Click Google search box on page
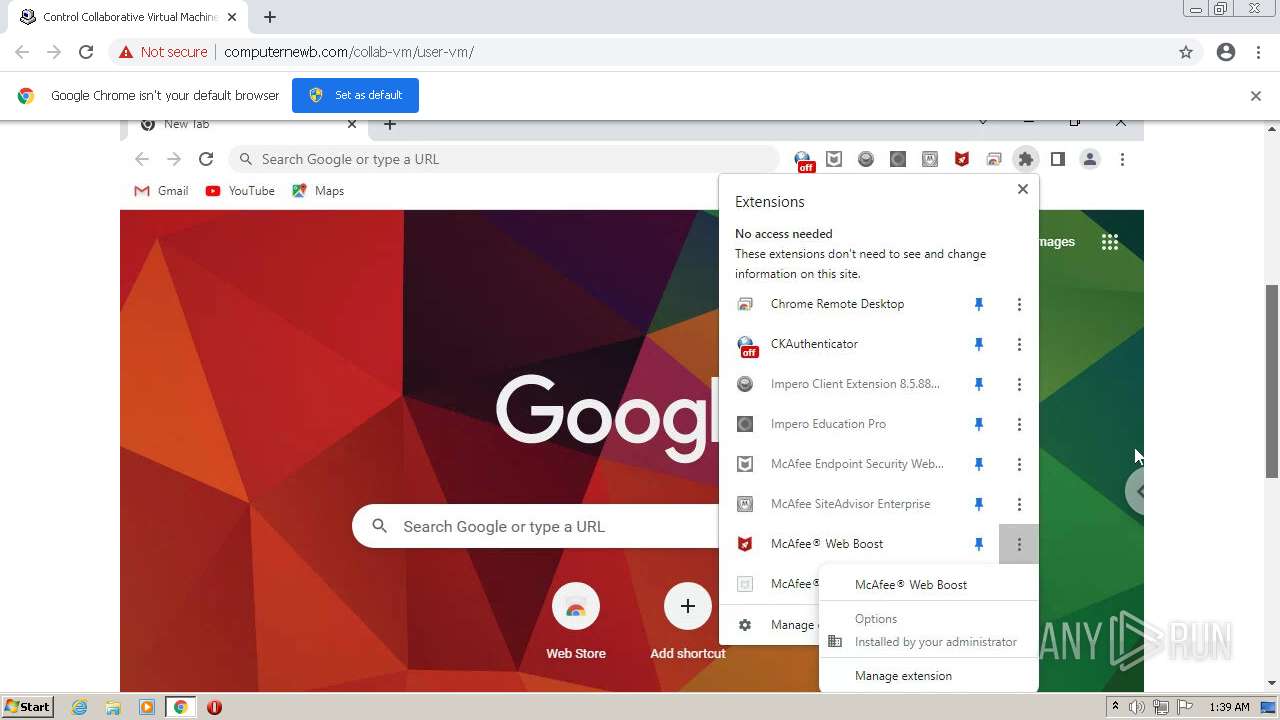Screen dimensions: 1280x720 coord(536,527)
